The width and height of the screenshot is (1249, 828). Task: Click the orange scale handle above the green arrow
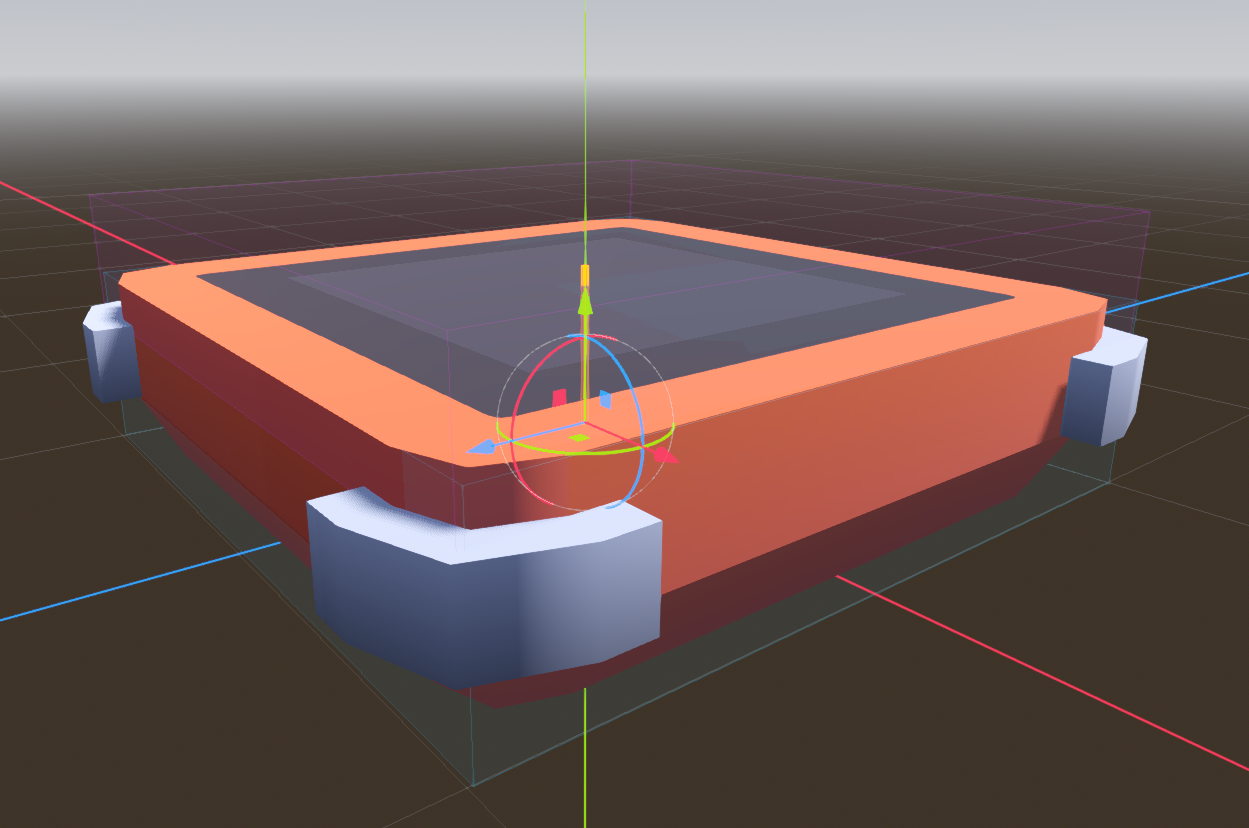click(x=585, y=272)
